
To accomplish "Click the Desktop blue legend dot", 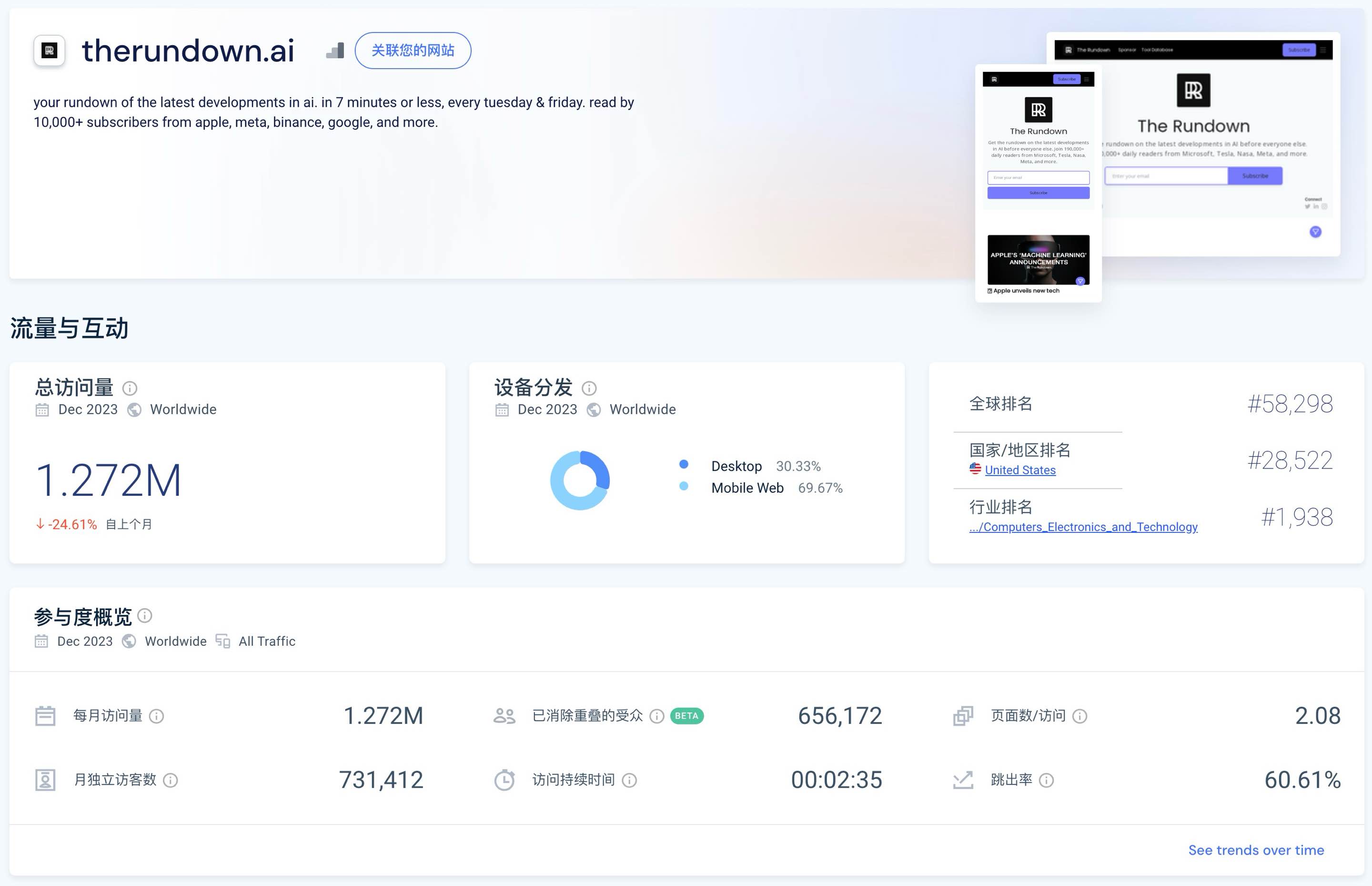I will point(684,464).
